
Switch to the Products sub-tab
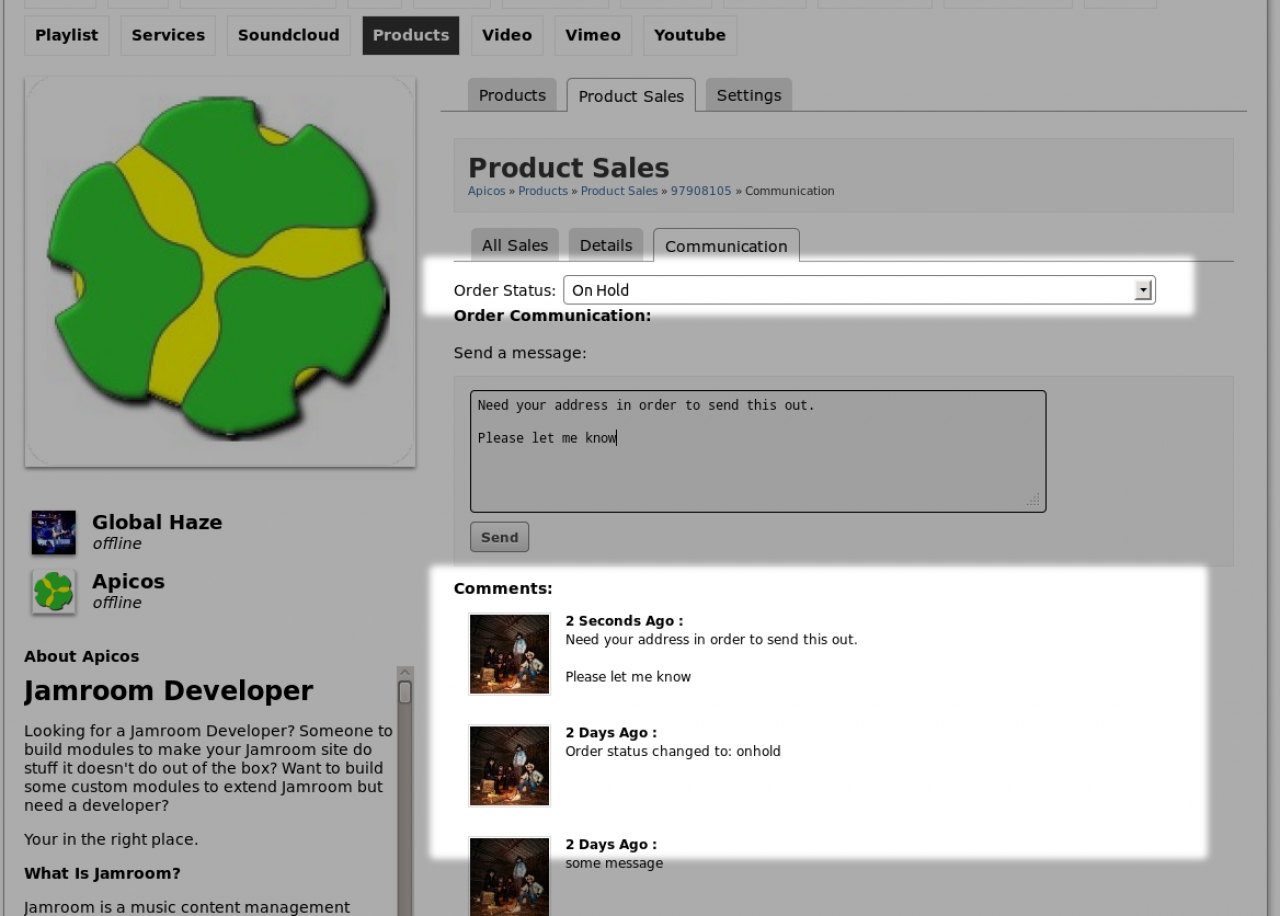tap(512, 95)
